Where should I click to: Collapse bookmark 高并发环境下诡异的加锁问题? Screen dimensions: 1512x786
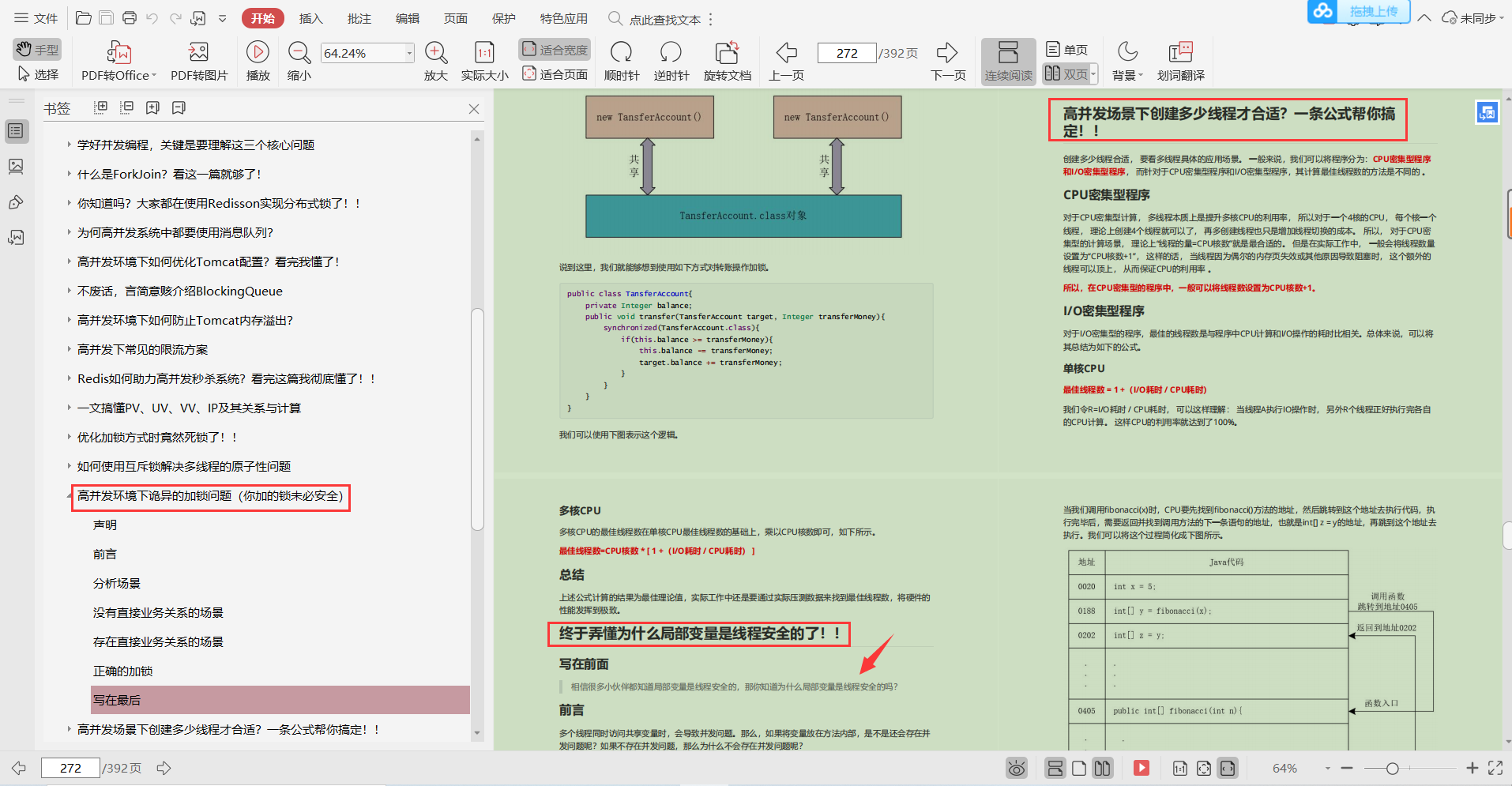coord(69,496)
